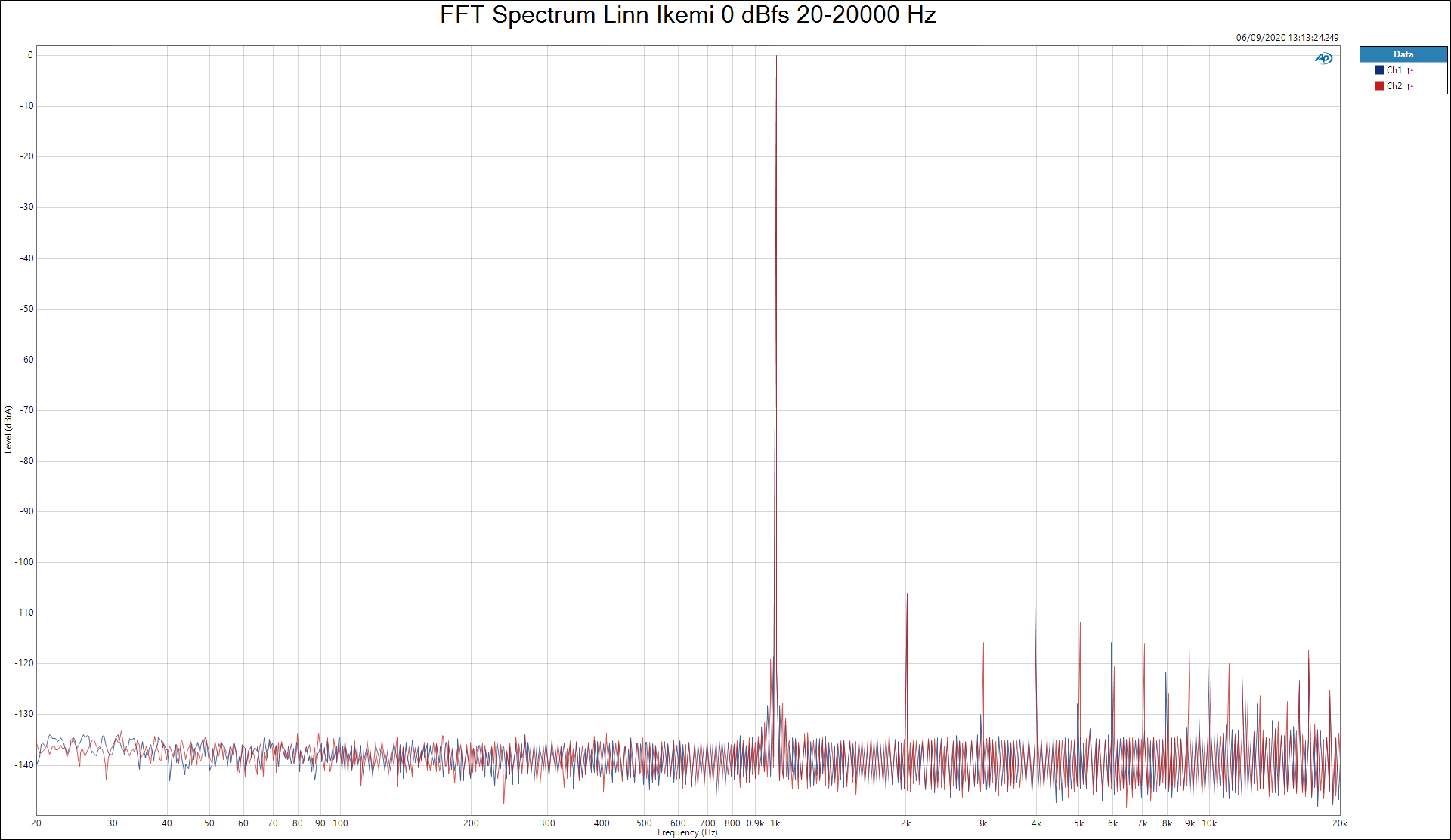Click the 500 frequency axis label

(644, 823)
